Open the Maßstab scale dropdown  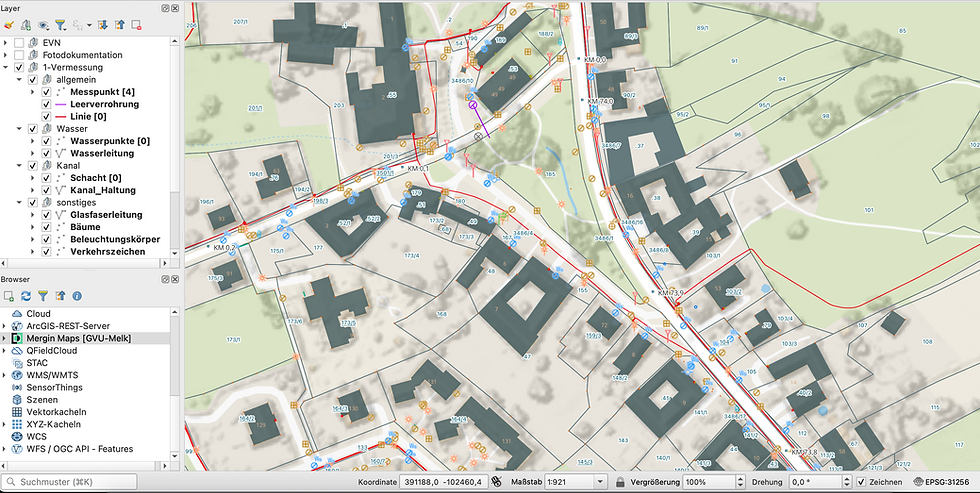[601, 482]
